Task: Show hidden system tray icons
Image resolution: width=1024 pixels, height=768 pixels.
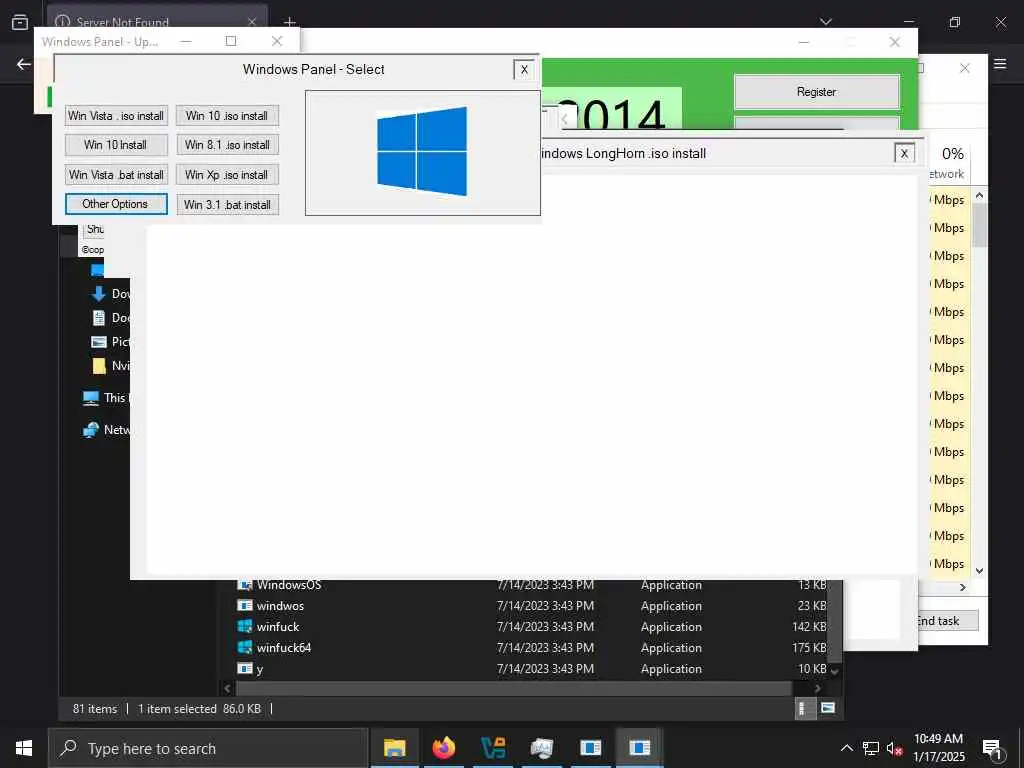Action: (x=846, y=748)
